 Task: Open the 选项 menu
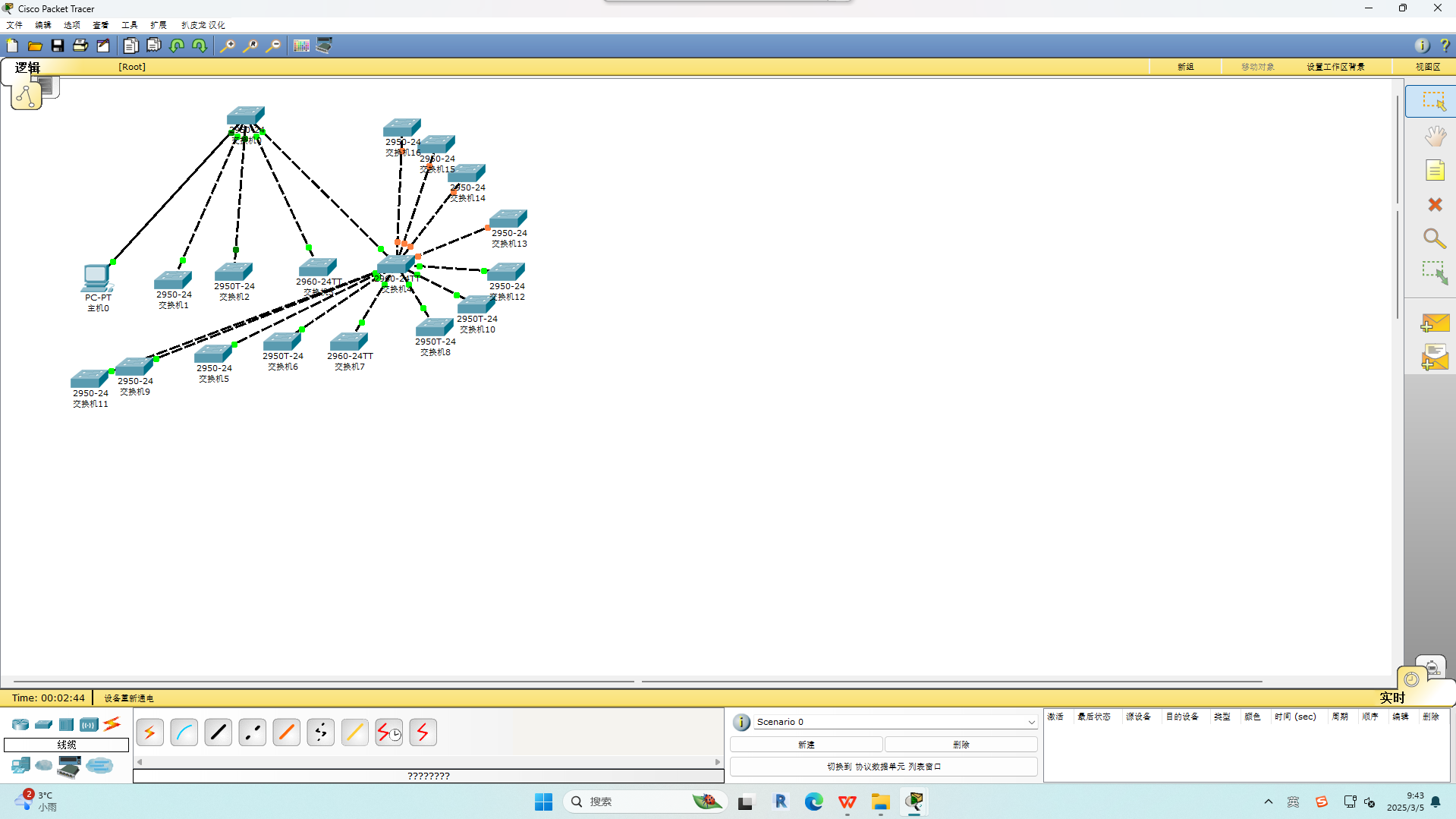[72, 25]
